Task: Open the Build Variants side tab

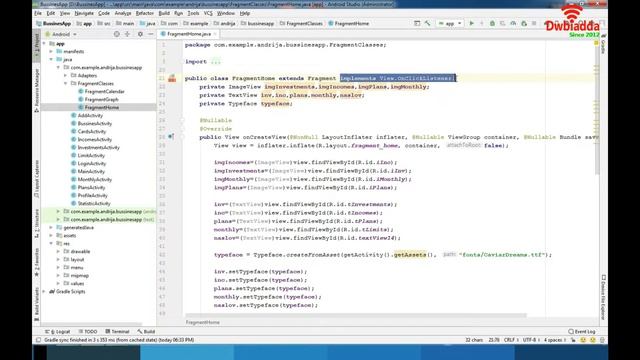Action: point(37,305)
